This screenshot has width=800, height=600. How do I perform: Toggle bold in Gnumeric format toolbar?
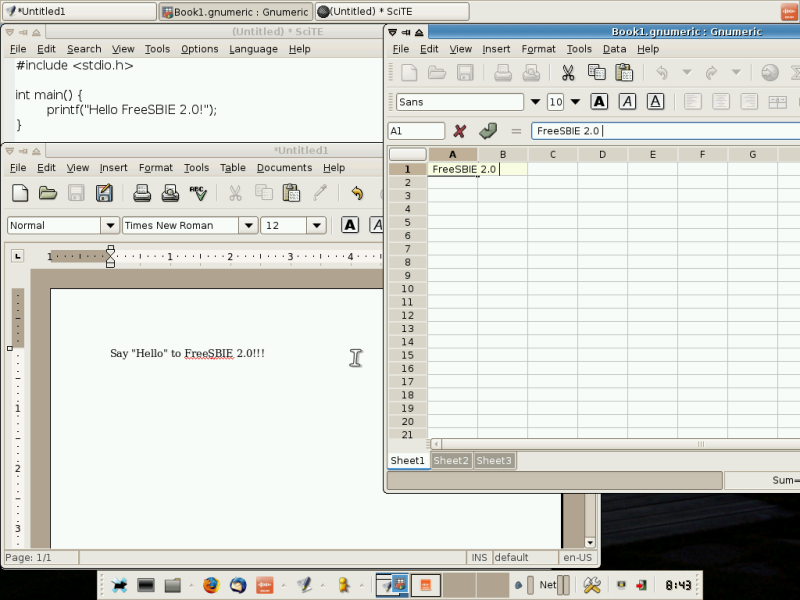[x=599, y=102]
